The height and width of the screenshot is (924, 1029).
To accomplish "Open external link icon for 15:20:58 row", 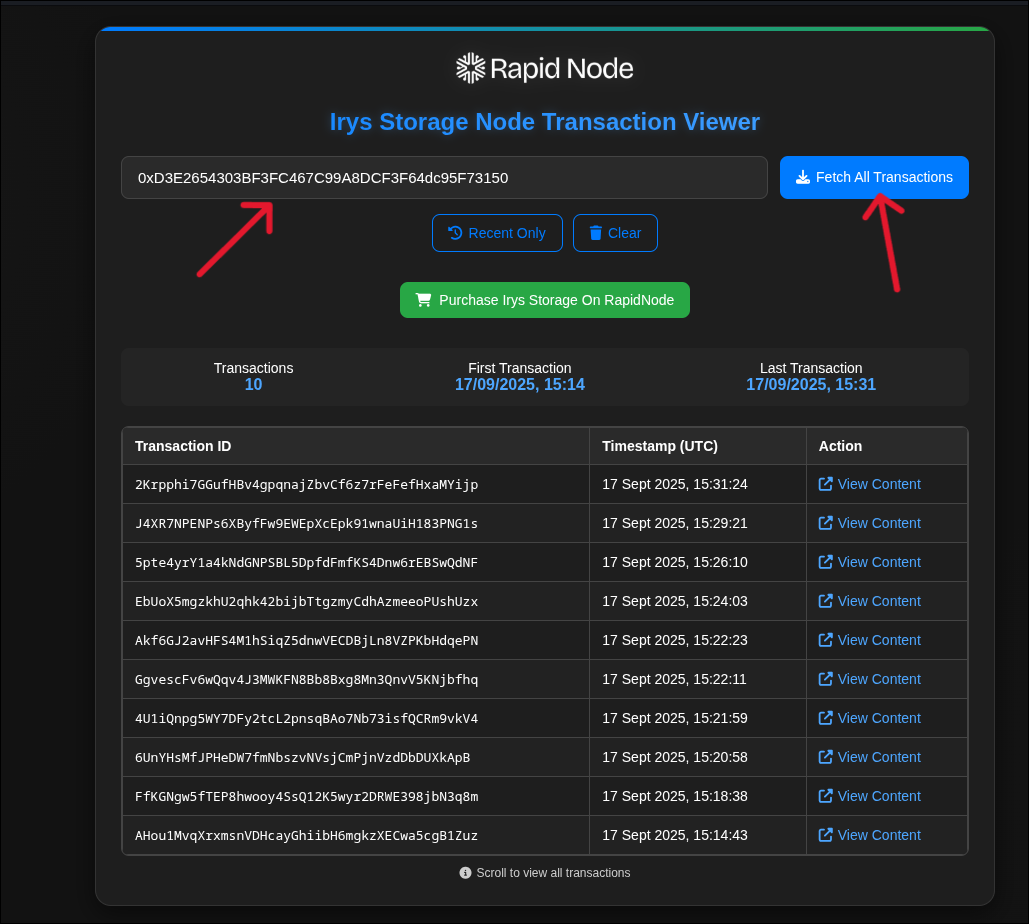I will pyautogui.click(x=826, y=757).
